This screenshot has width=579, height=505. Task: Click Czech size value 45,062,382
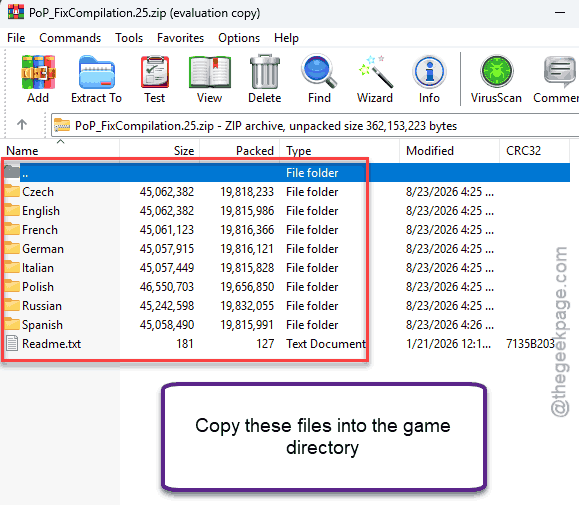coord(167,192)
